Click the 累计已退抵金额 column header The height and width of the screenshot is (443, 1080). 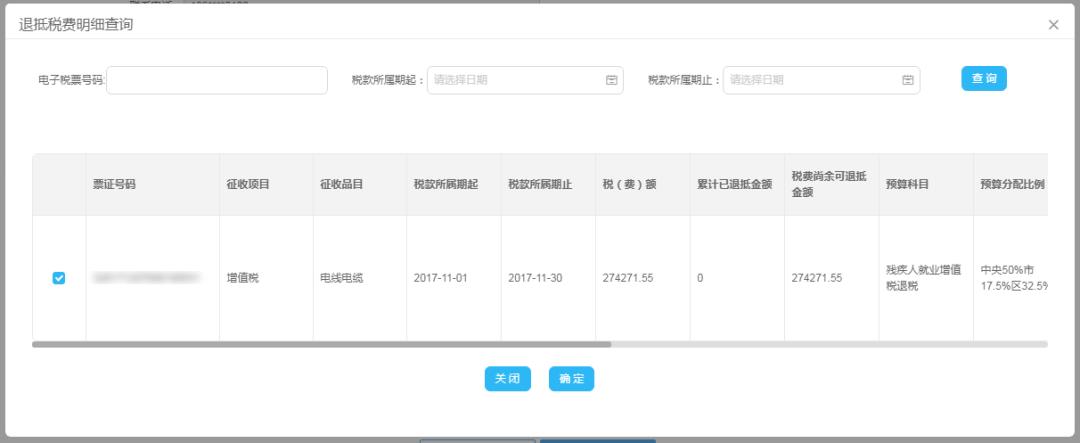[x=734, y=185]
